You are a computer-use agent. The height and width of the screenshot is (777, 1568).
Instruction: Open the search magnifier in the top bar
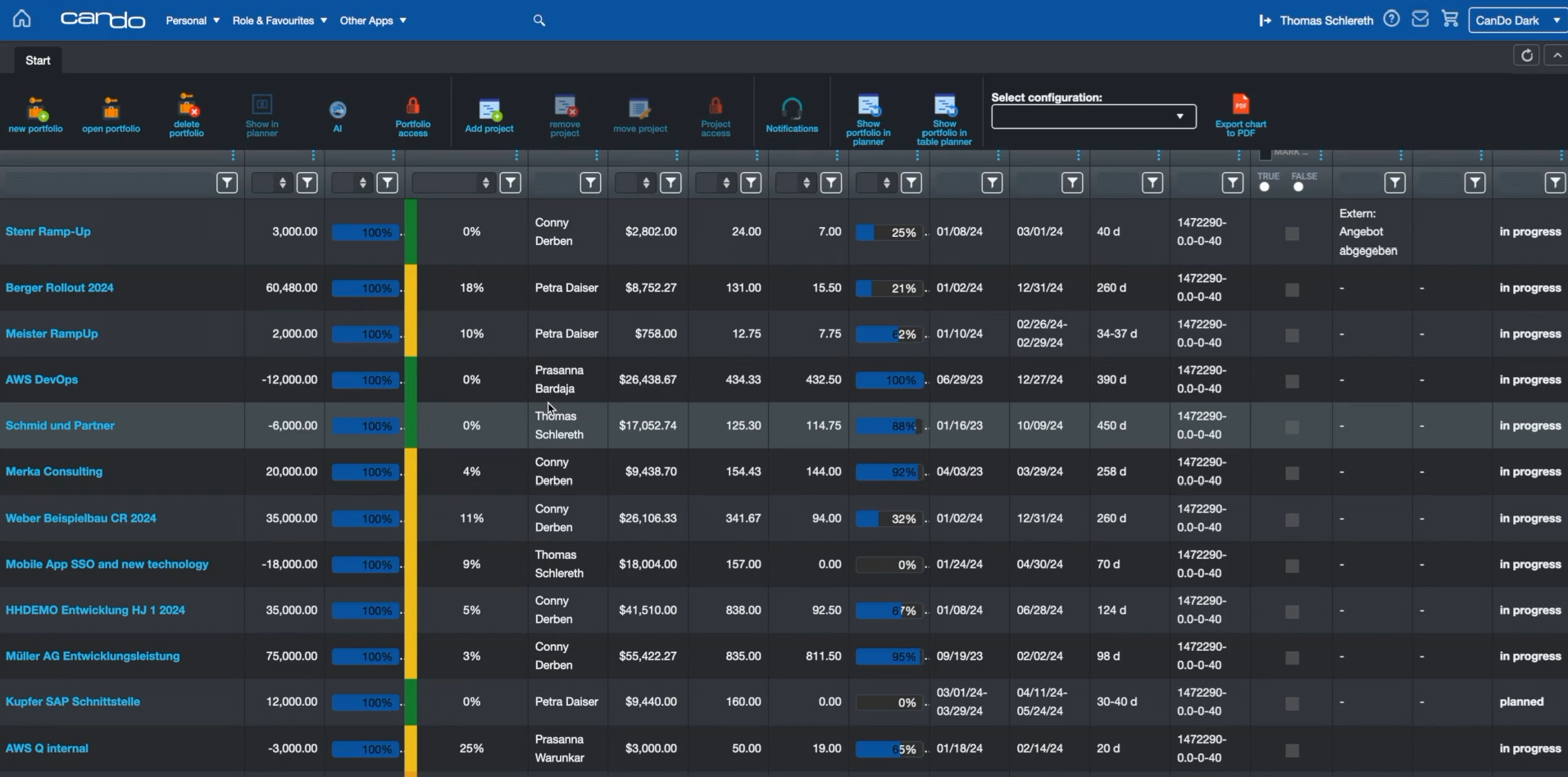point(539,20)
